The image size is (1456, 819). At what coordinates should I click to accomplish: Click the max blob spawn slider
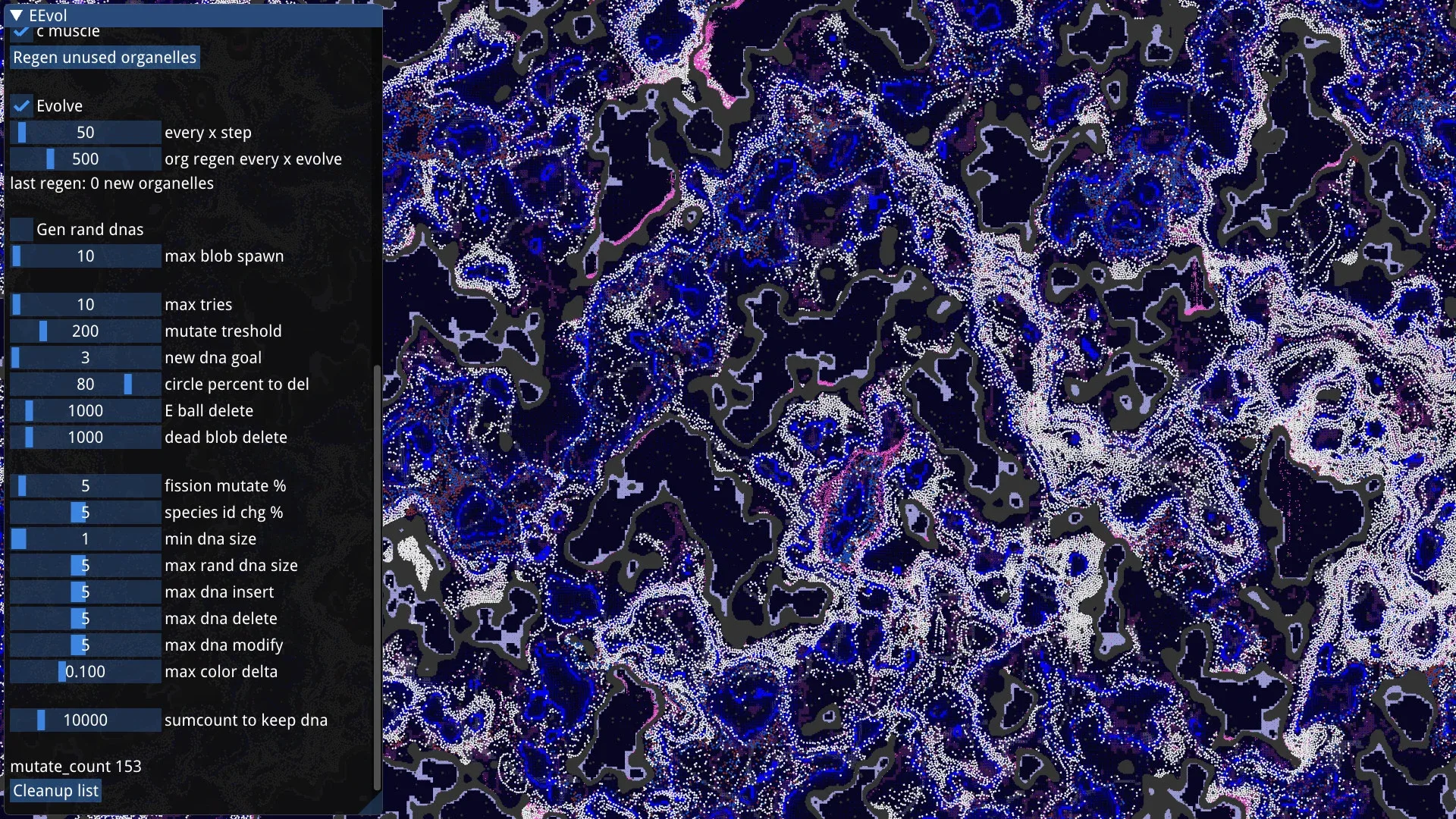coord(85,256)
